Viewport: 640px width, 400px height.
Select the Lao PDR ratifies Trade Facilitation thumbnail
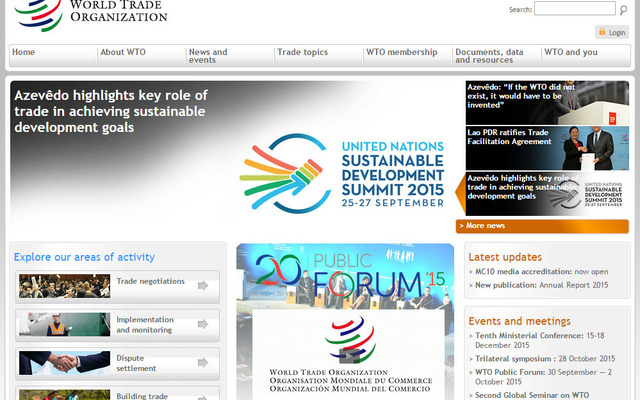547,148
